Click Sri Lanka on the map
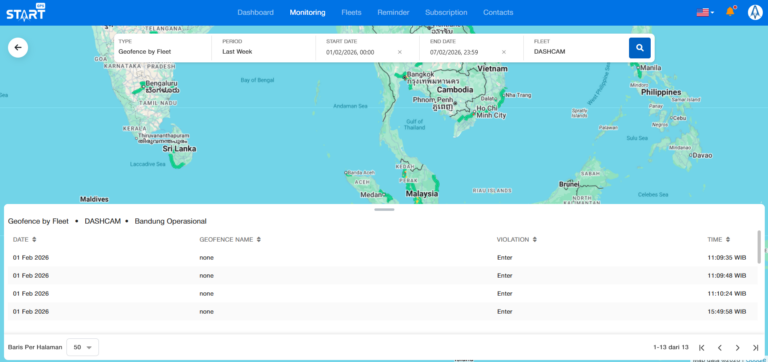The height and width of the screenshot is (362, 768). coord(180,148)
